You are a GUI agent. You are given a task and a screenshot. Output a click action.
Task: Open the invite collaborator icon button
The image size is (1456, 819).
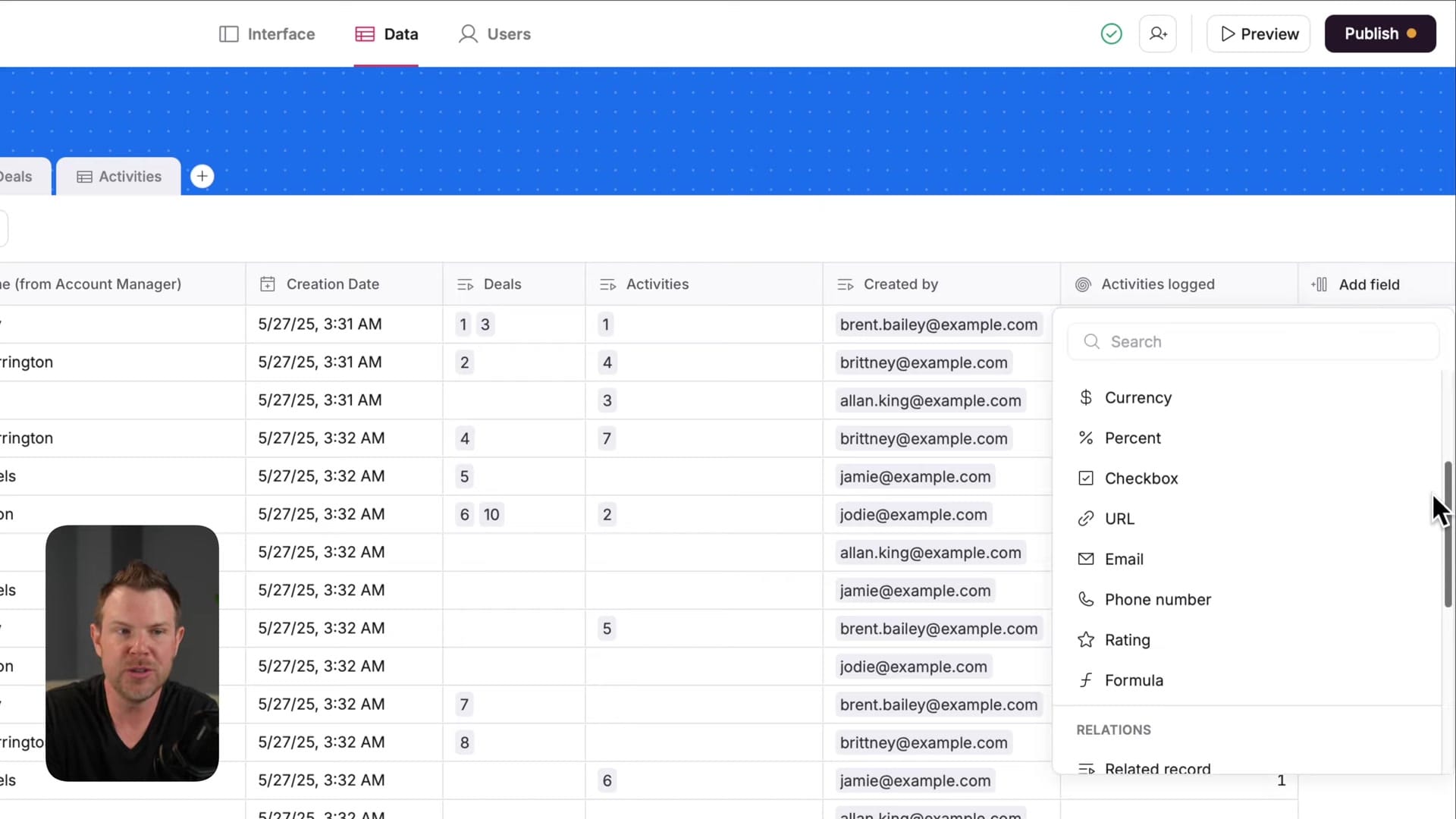(1158, 34)
